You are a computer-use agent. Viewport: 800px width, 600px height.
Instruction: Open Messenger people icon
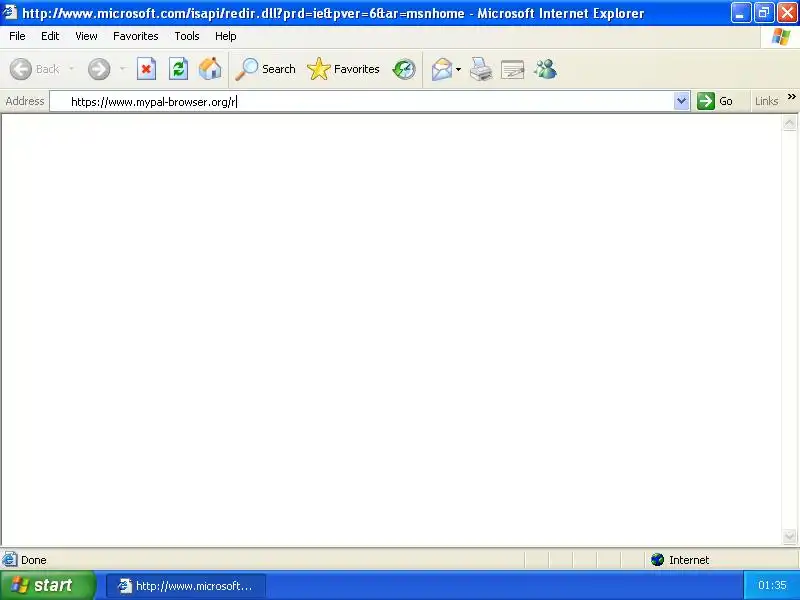coord(545,69)
